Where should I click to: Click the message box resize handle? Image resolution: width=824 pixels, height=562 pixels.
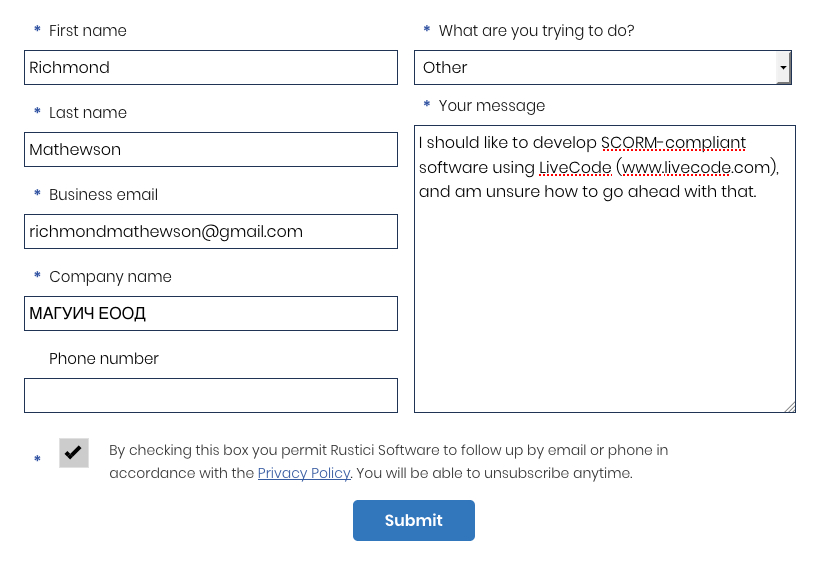pyautogui.click(x=790, y=406)
